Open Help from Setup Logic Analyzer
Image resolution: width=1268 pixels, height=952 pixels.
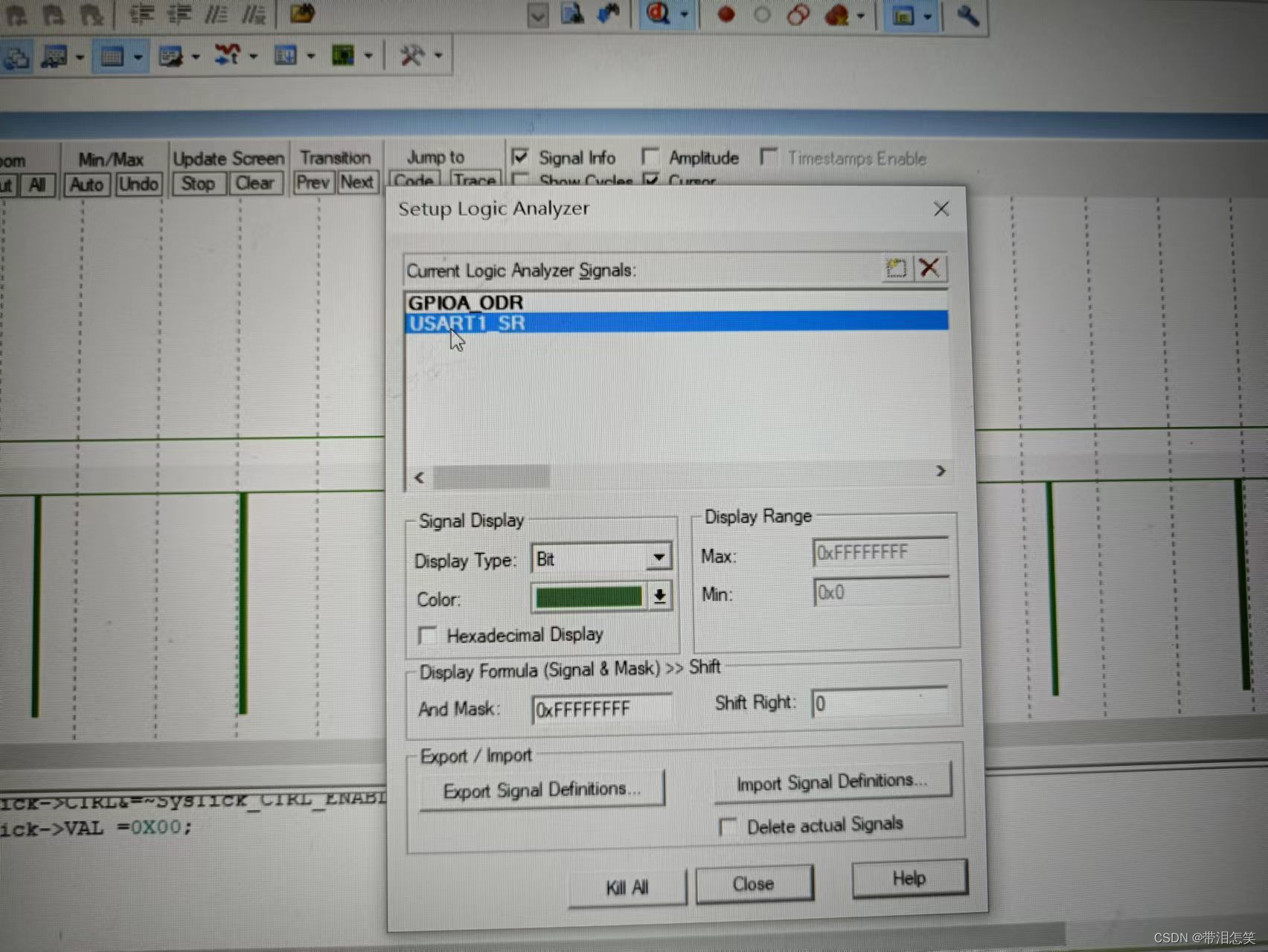909,878
